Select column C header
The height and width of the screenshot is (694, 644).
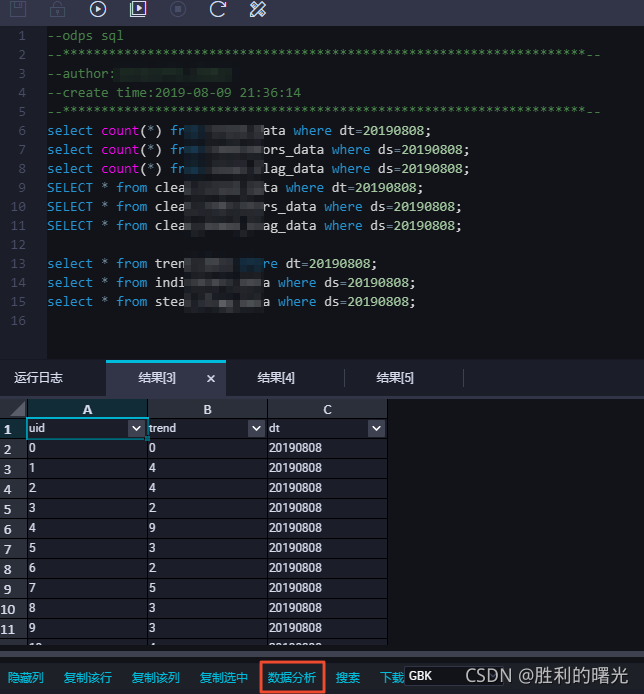[x=327, y=409]
